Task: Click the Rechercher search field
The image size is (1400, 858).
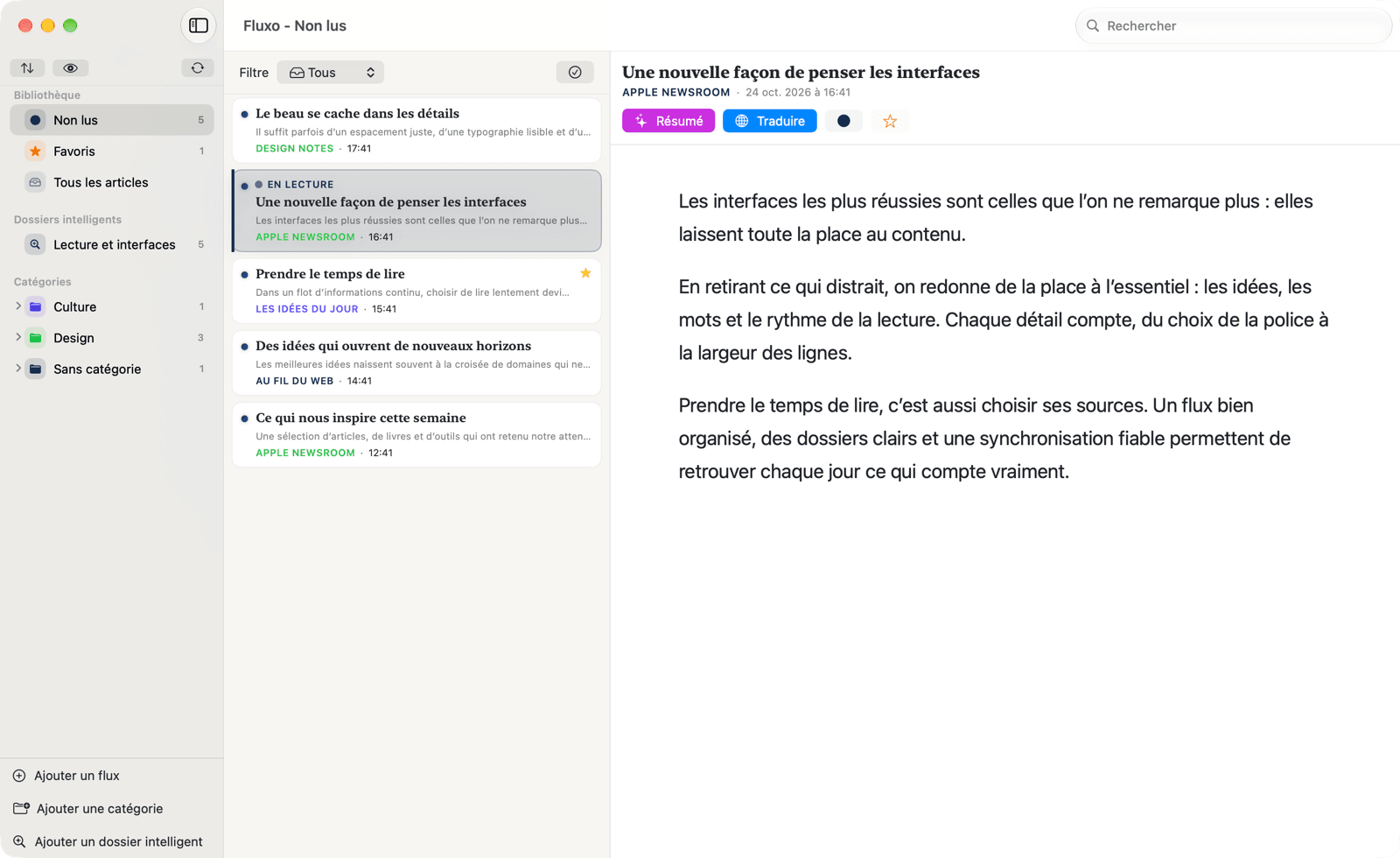Action: tap(1234, 25)
